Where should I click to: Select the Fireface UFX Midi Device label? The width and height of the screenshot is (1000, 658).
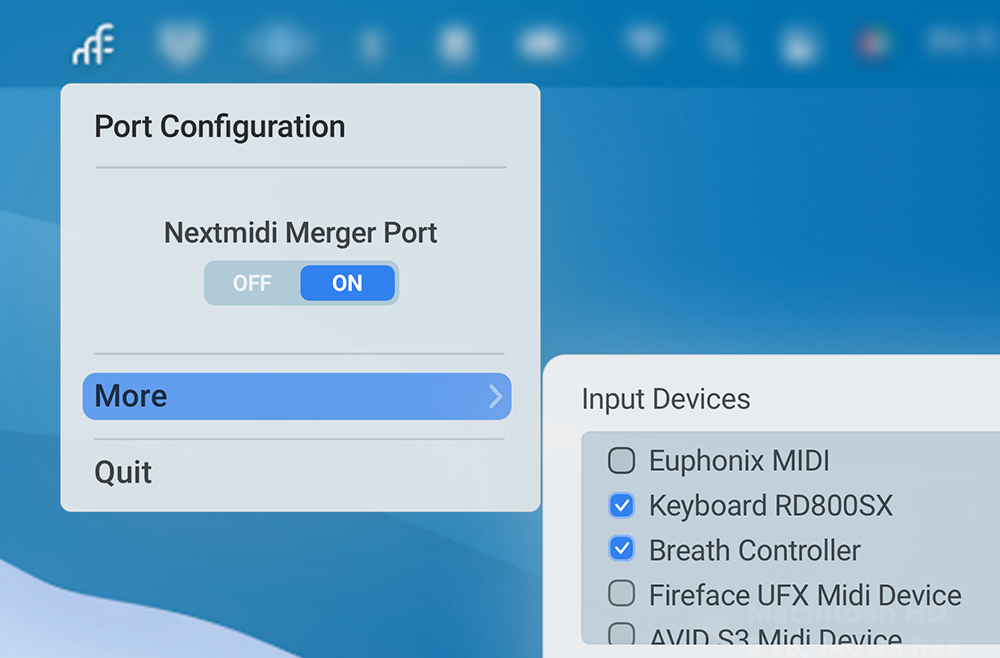pos(805,595)
